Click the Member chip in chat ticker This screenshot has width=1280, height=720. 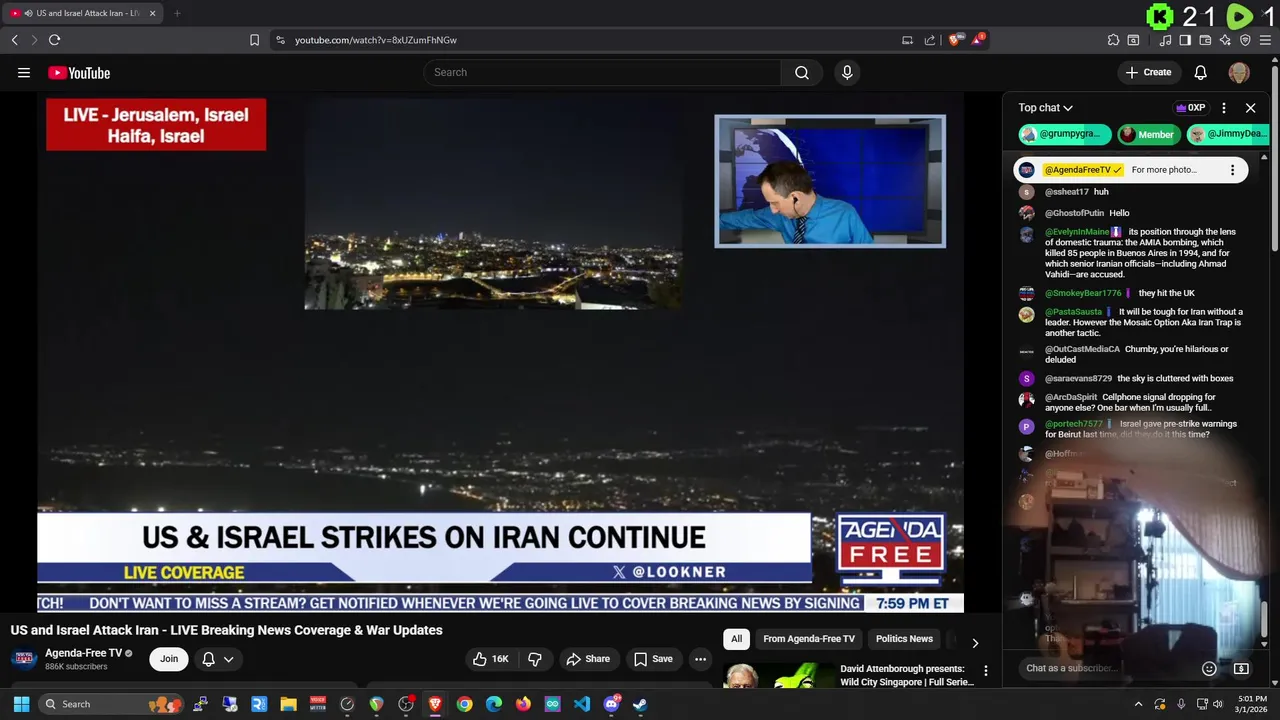click(1147, 134)
